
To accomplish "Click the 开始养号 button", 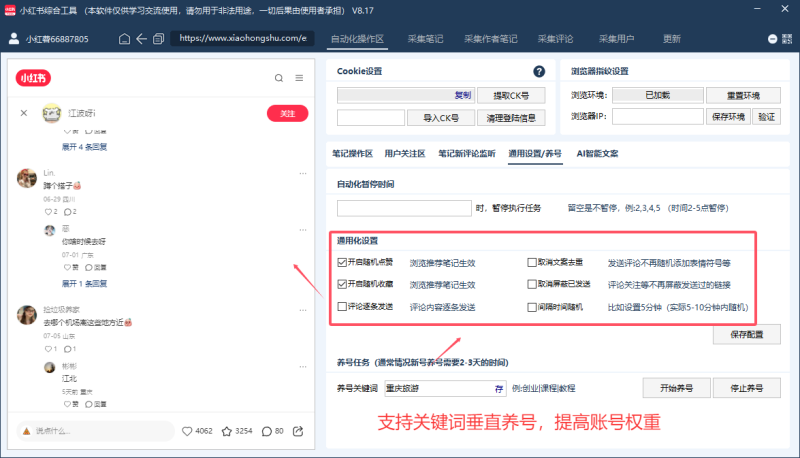I will click(676, 388).
